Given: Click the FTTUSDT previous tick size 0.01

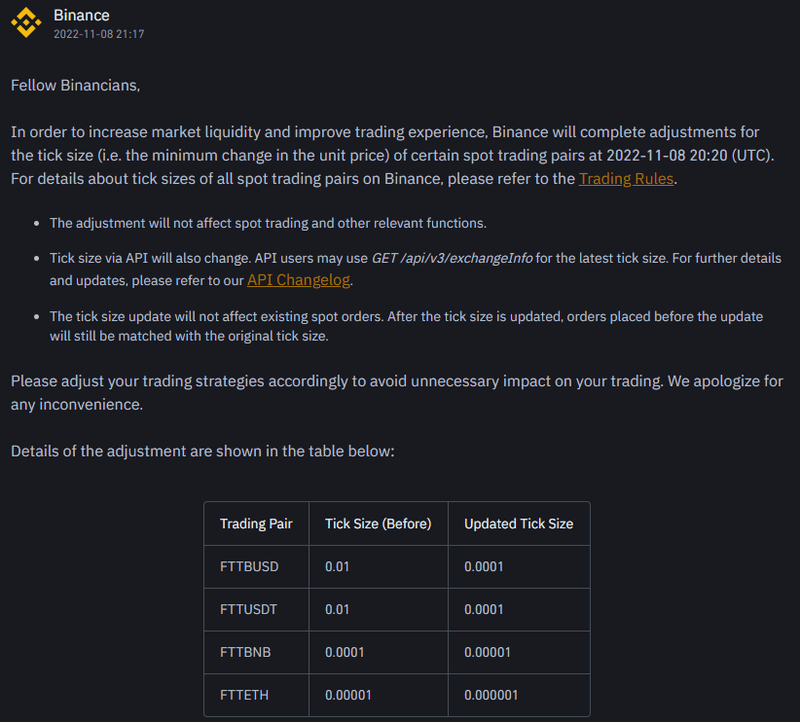Looking at the screenshot, I should click(x=338, y=609).
